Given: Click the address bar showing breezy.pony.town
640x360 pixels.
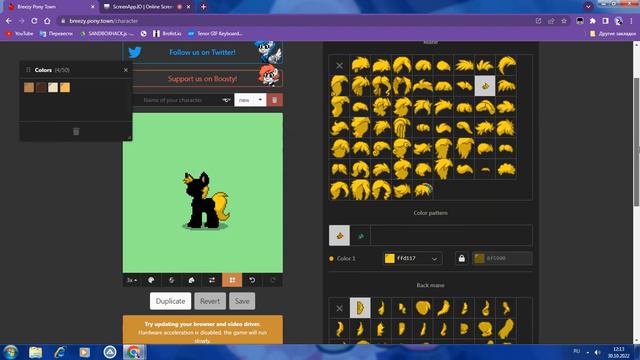Looking at the screenshot, I should (x=294, y=21).
